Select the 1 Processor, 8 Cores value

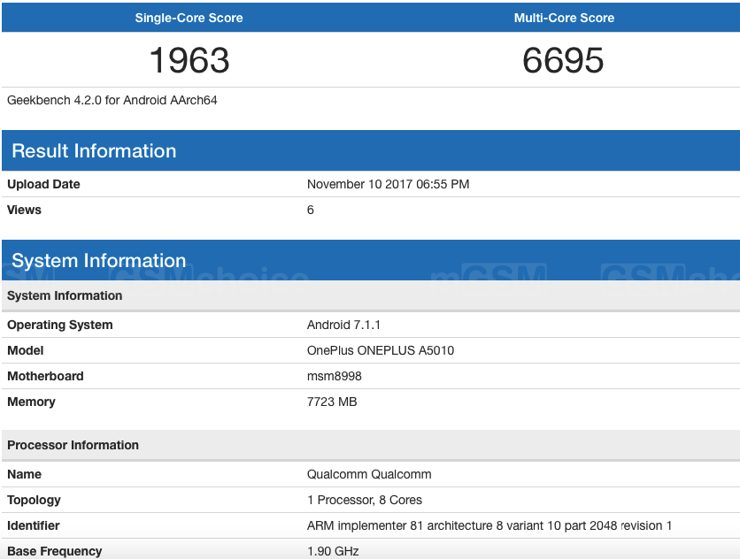point(364,500)
